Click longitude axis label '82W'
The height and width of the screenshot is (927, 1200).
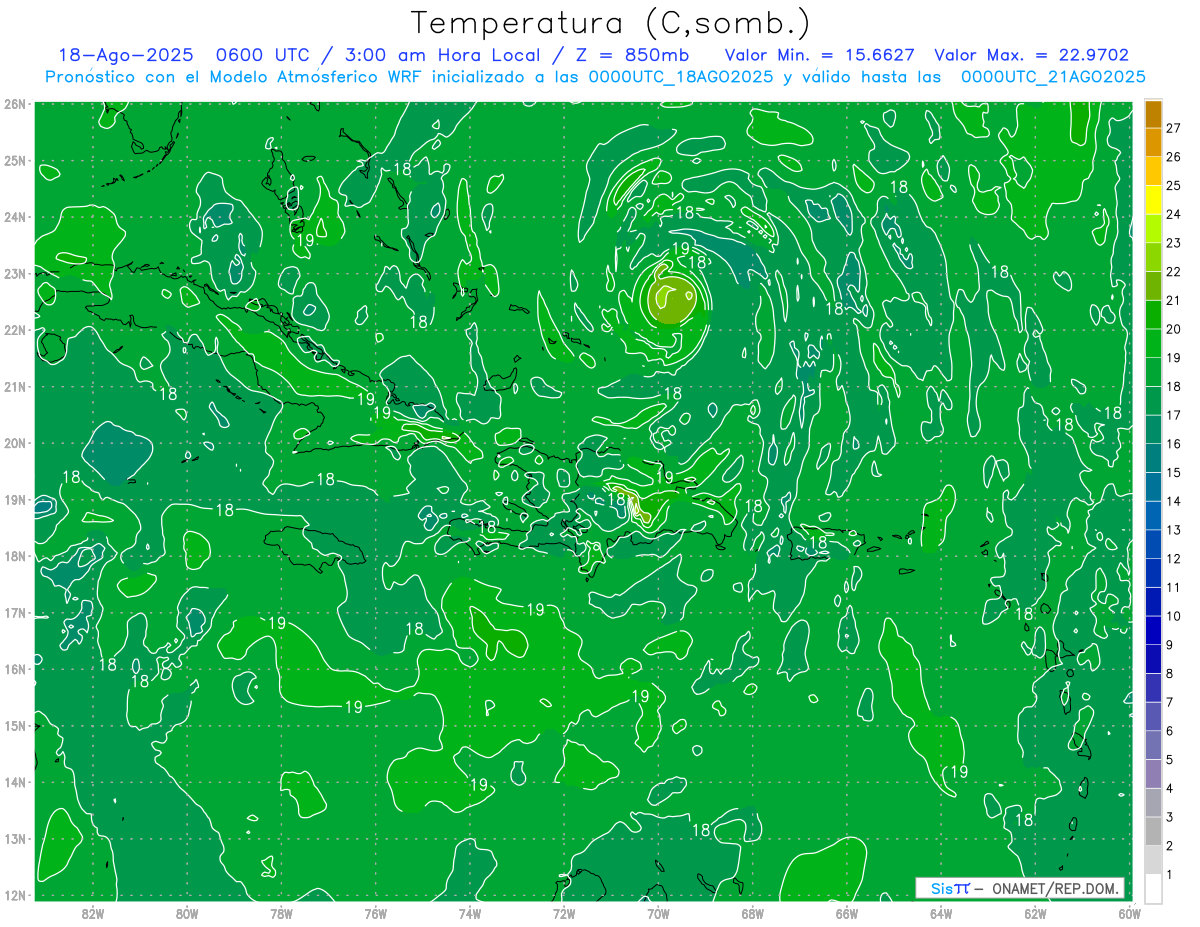[93, 913]
